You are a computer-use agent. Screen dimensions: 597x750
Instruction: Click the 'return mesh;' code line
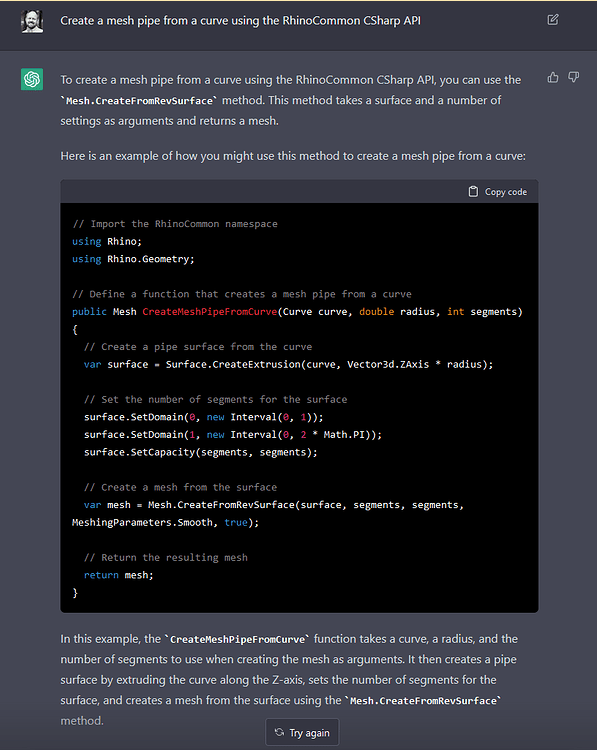(119, 575)
